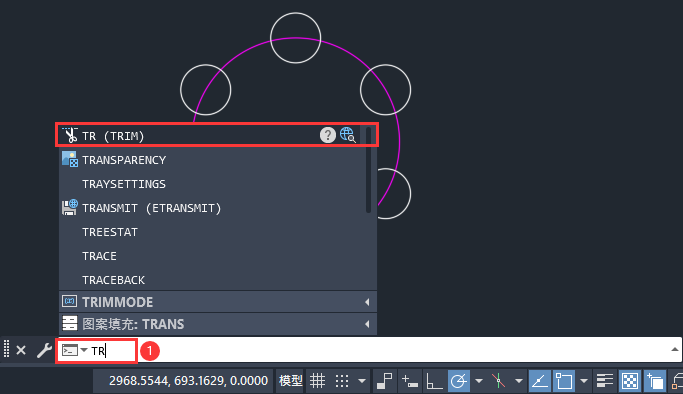Viewport: 683px width, 394px height.
Task: Pick TRACE from the command list
Action: click(212, 256)
